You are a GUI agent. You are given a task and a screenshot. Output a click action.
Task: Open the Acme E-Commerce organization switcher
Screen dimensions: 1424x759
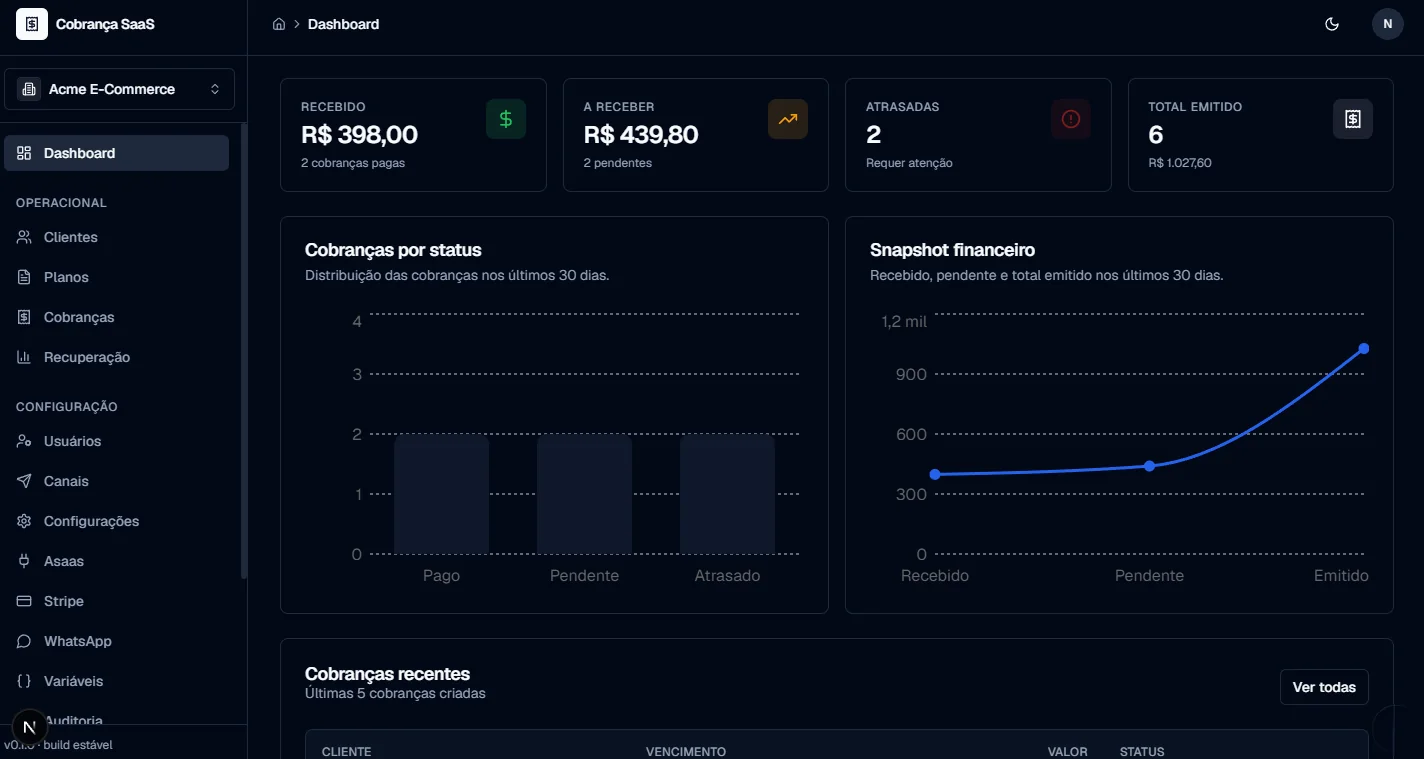[x=119, y=89]
